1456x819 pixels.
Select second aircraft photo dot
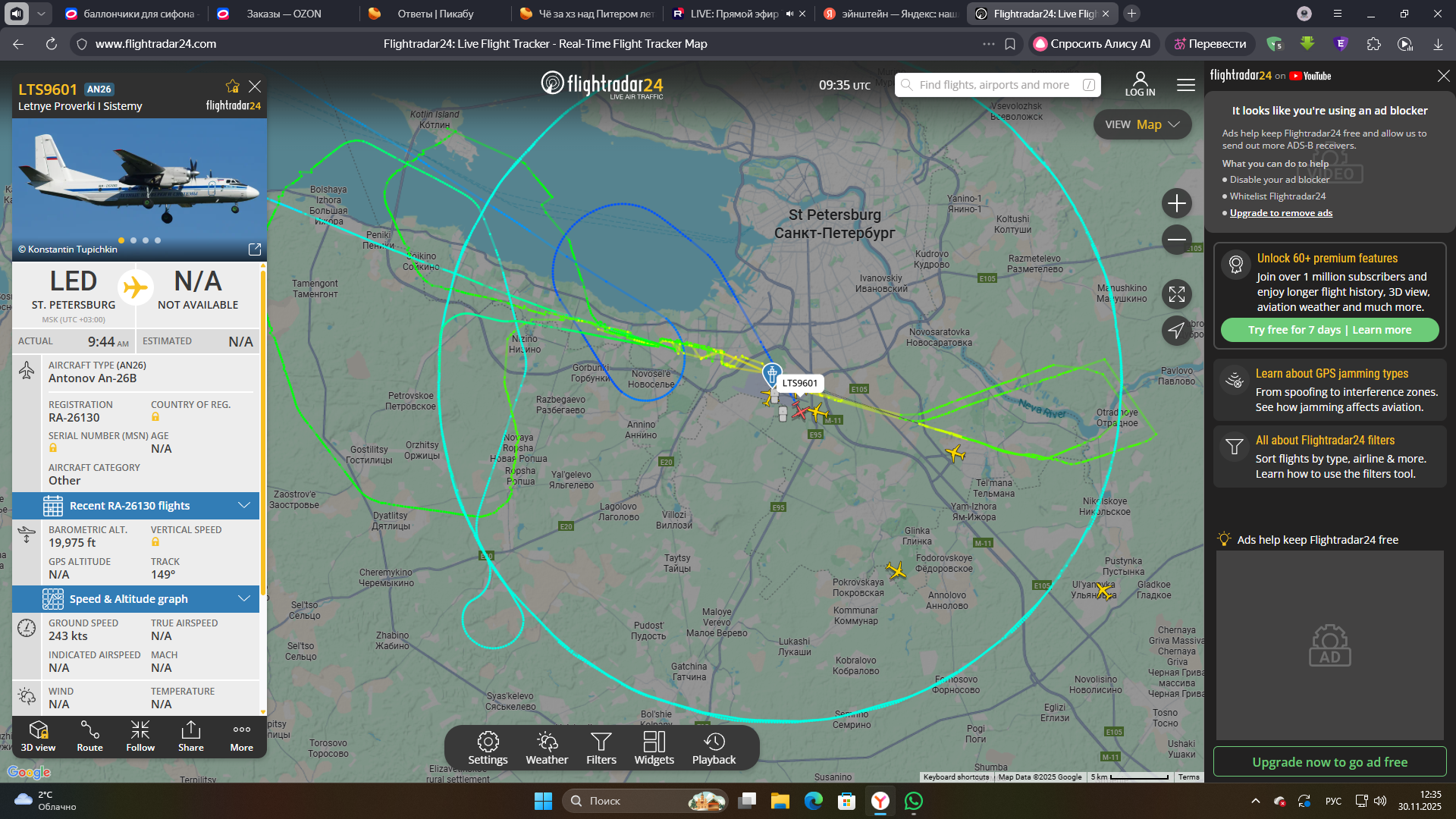pyautogui.click(x=133, y=240)
